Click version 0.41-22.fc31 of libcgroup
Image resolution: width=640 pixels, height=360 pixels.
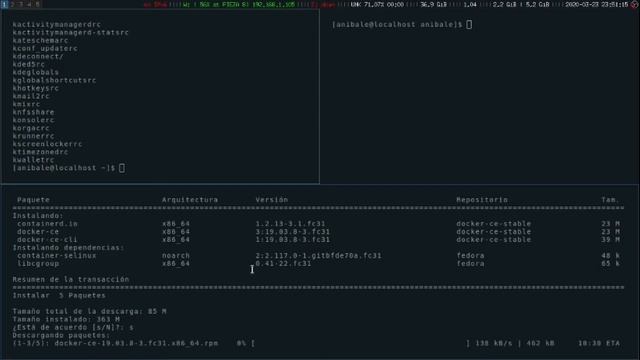coord(283,264)
